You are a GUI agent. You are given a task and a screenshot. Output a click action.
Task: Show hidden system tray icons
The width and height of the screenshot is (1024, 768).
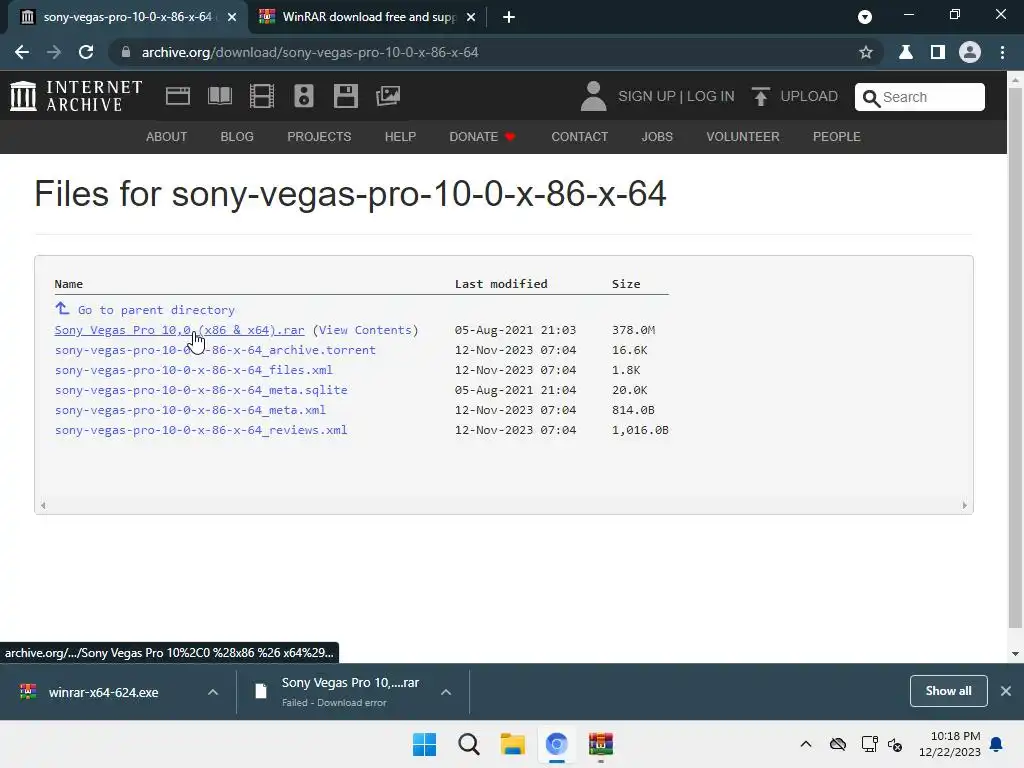[x=806, y=744]
